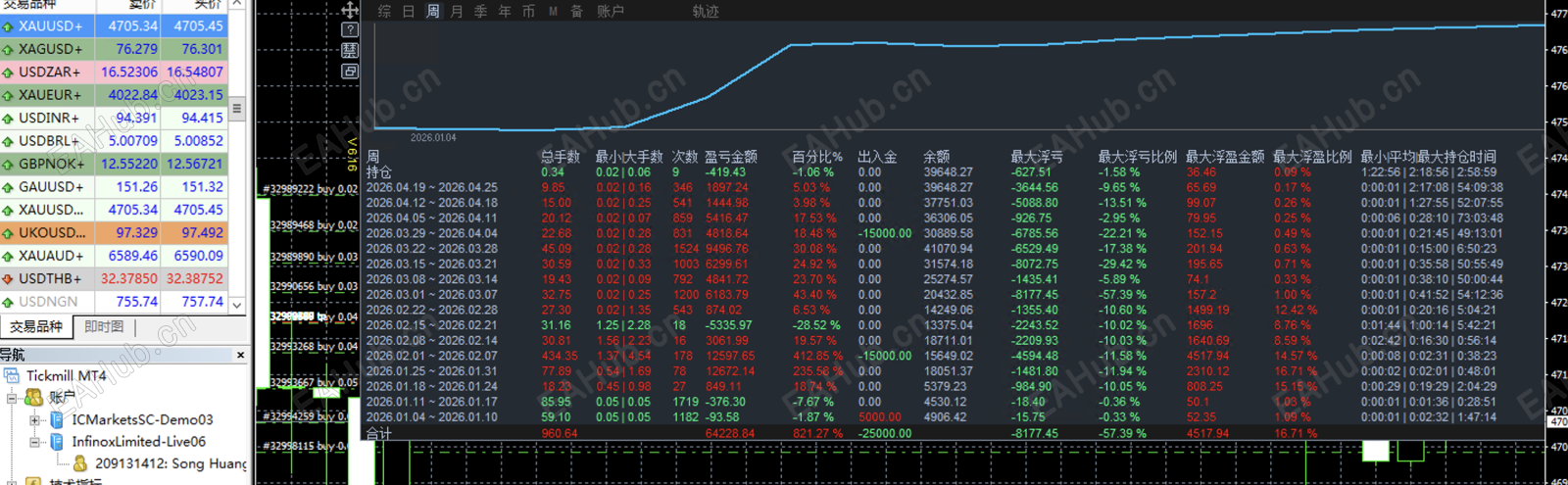The height and width of the screenshot is (485, 1568).
Task: Click the 合计 totals row label
Action: pyautogui.click(x=379, y=433)
